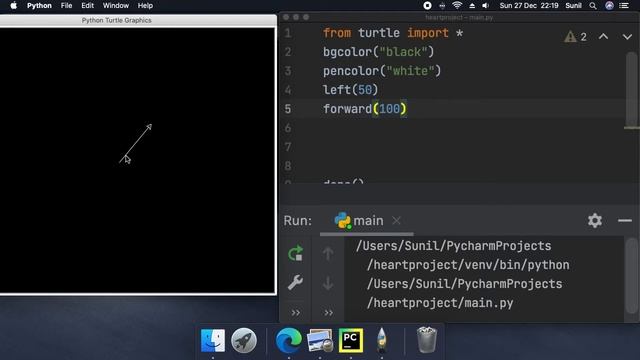
Task: Open Siri from the menu bar
Action: click(x=609, y=6)
